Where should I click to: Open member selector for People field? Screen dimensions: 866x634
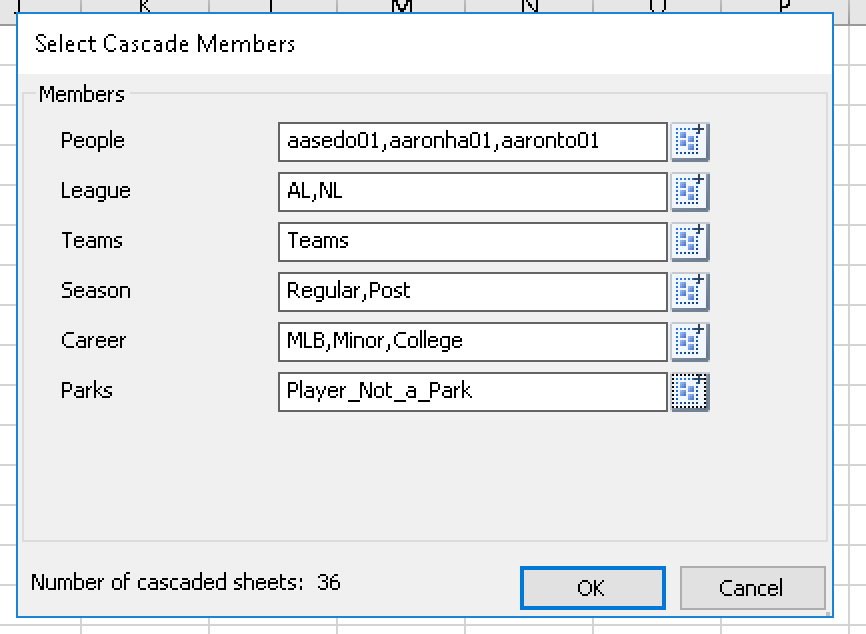click(x=689, y=142)
